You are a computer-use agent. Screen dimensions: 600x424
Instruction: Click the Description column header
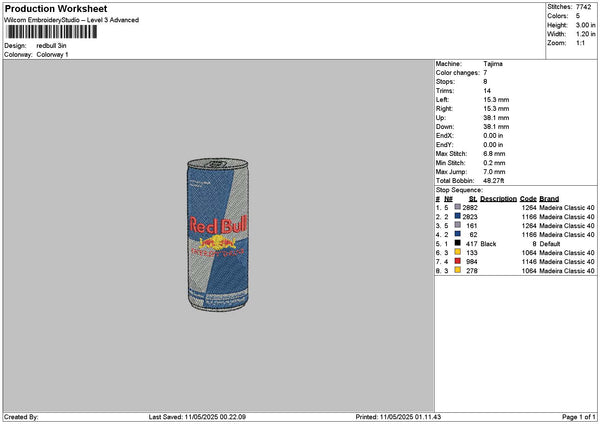(x=498, y=199)
